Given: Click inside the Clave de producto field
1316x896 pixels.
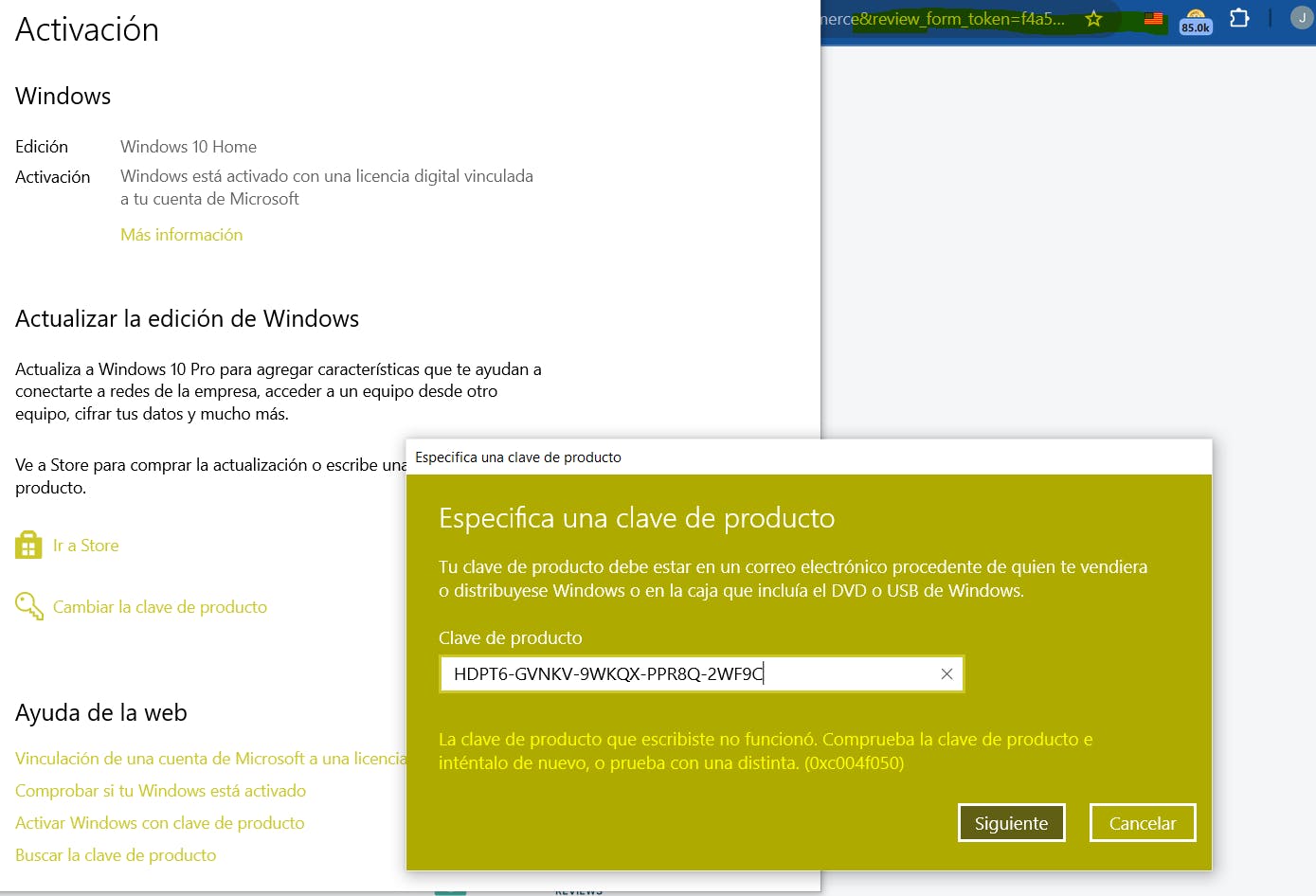Looking at the screenshot, I should pos(682,674).
